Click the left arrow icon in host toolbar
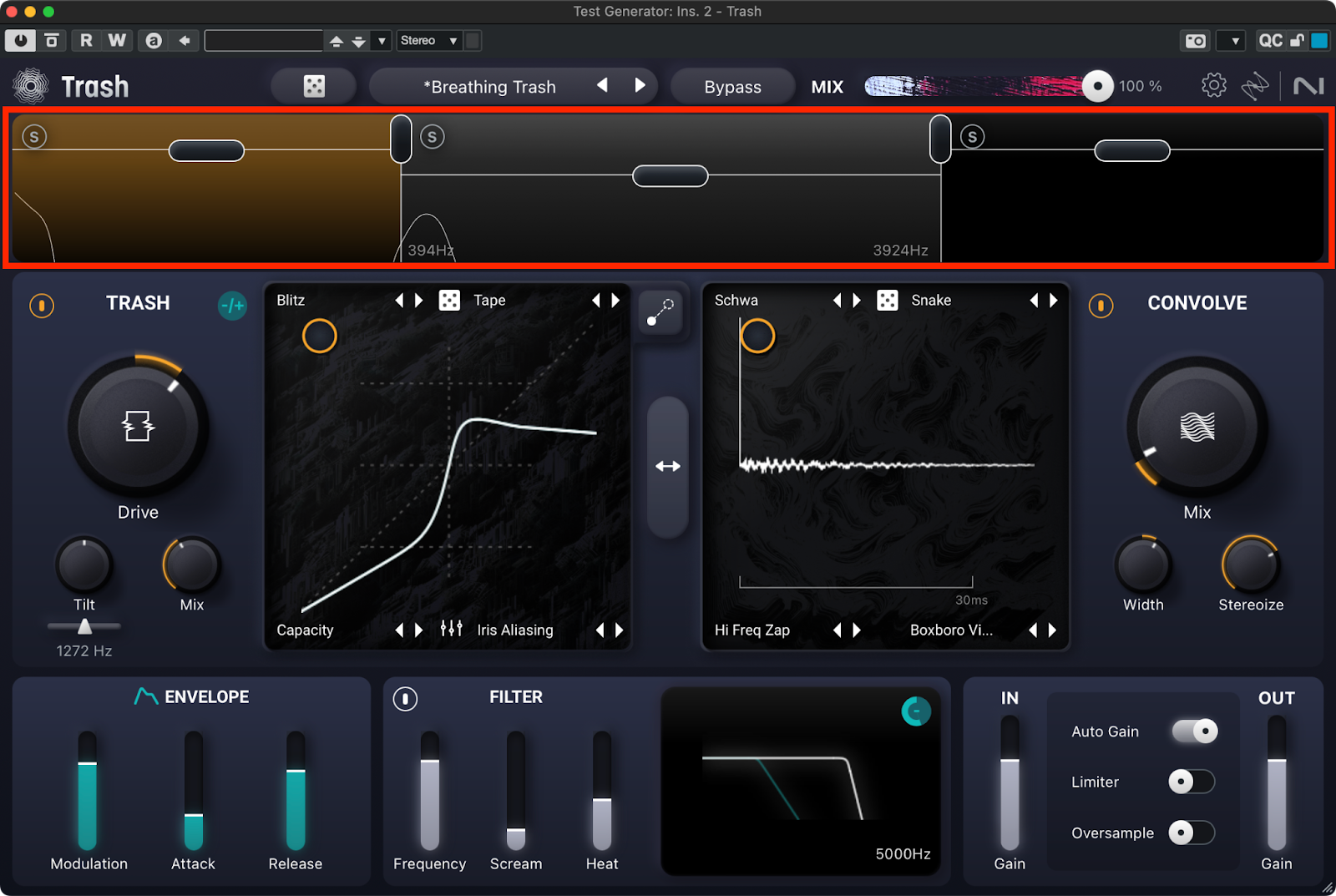Image resolution: width=1336 pixels, height=896 pixels. (x=185, y=40)
